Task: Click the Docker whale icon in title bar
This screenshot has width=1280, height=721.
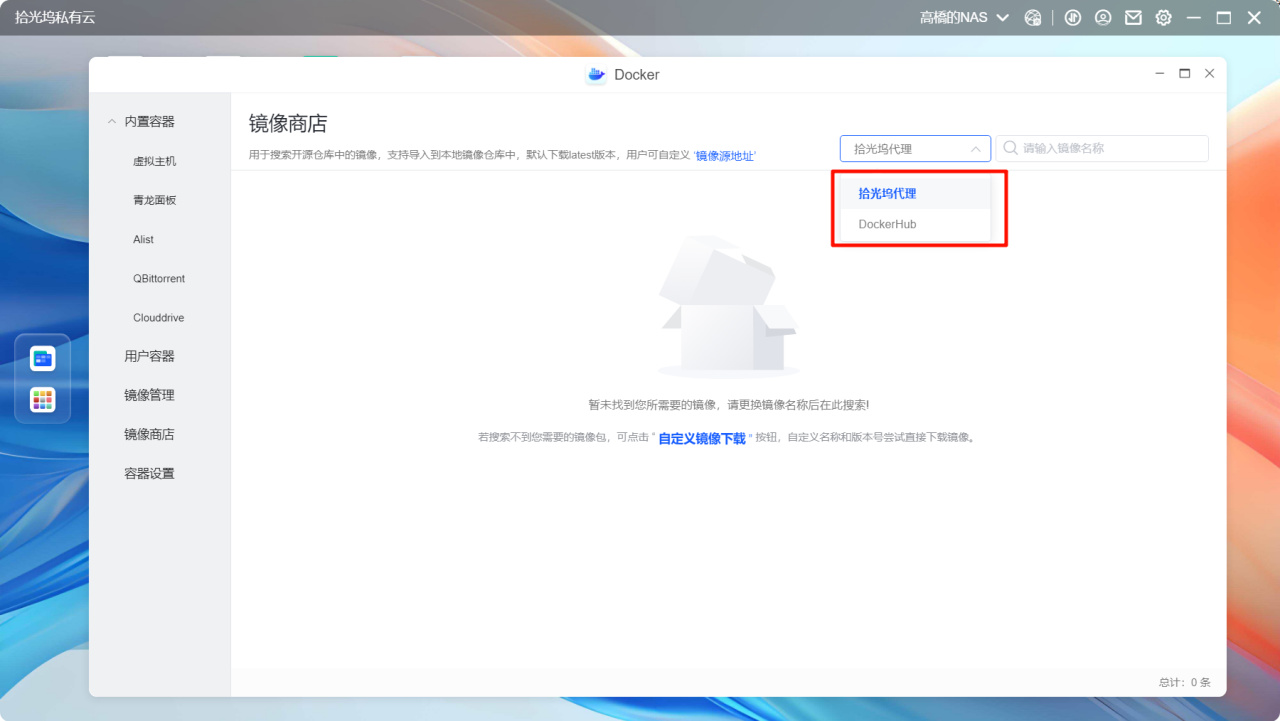Action: pyautogui.click(x=596, y=75)
